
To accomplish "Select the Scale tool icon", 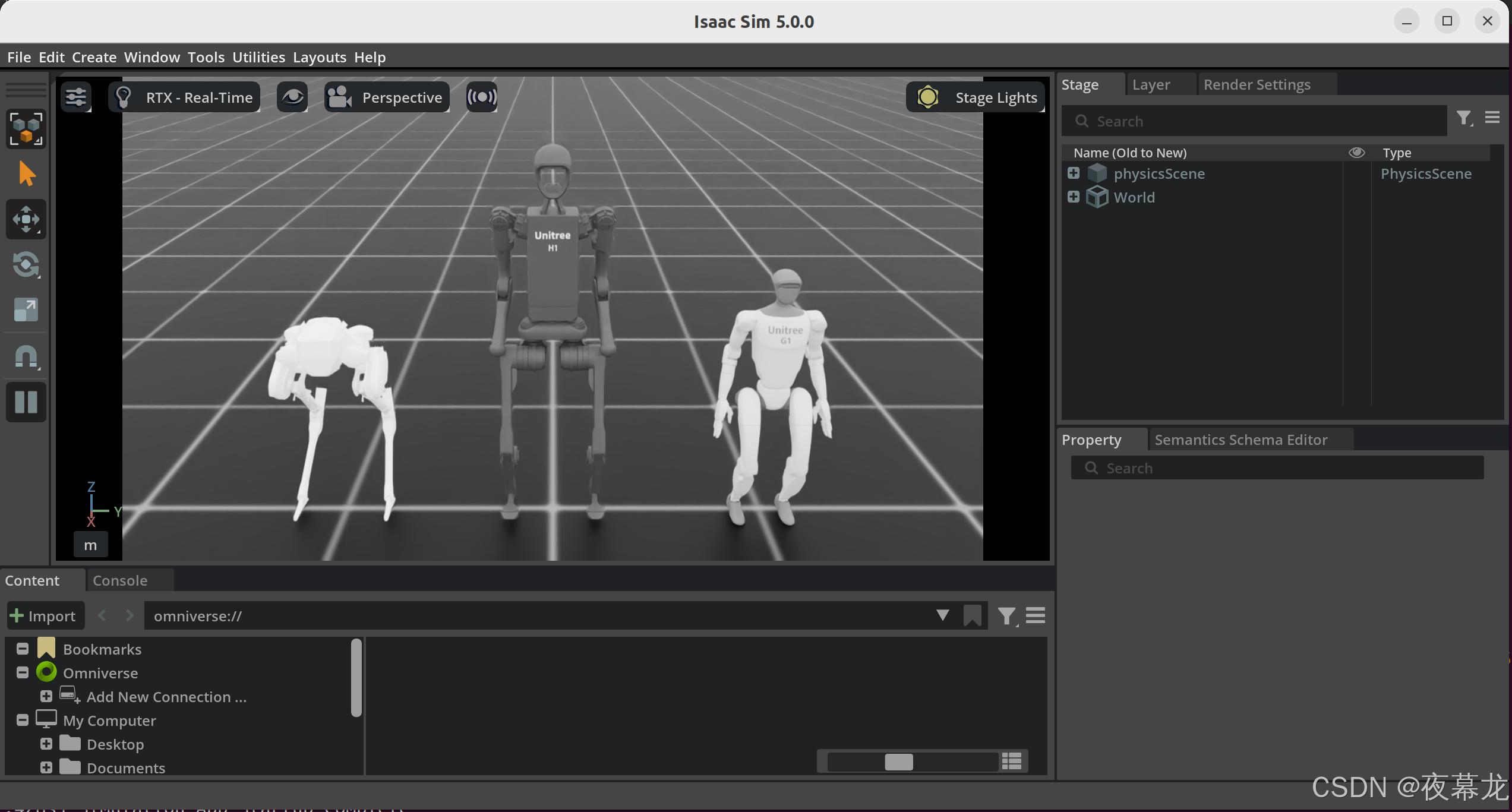I will click(26, 309).
